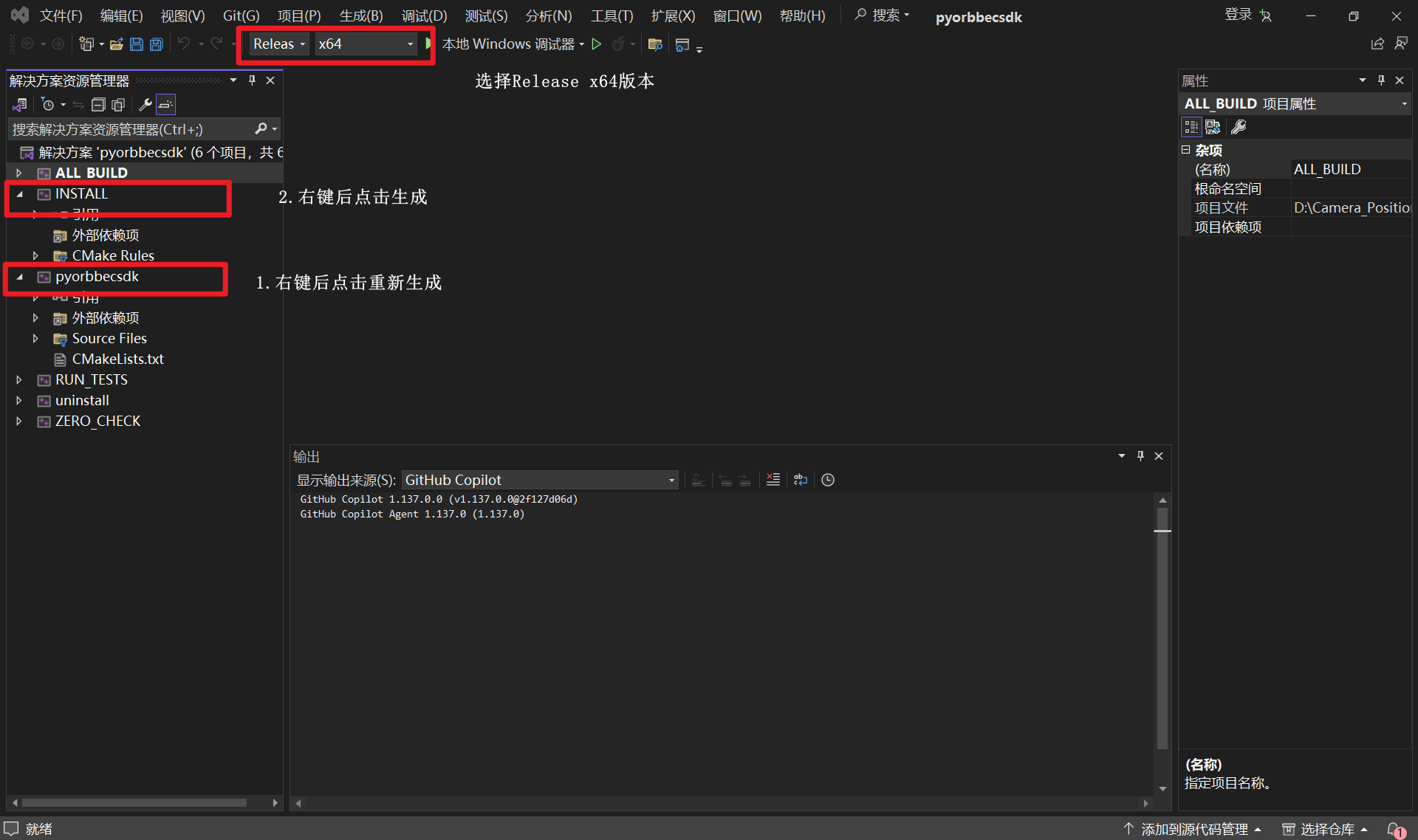Viewport: 1418px width, 840px height.
Task: Run the Local Windows Debugger
Action: [595, 44]
